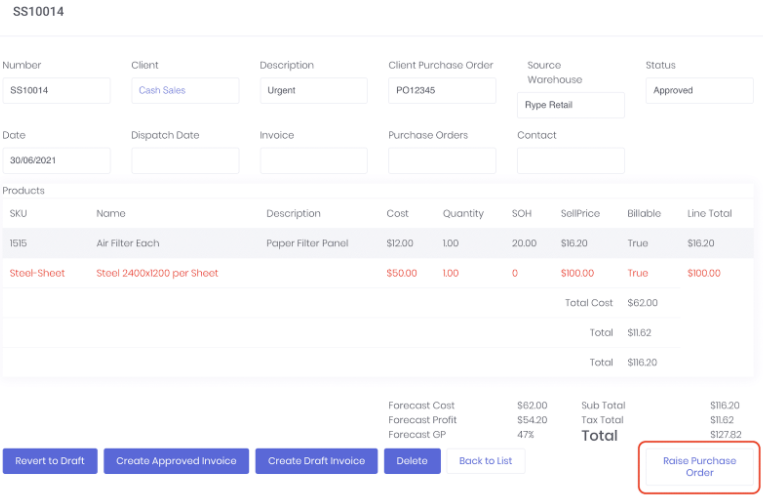The image size is (763, 500).
Task: Select the Air Filter Each product row
Action: (128, 243)
